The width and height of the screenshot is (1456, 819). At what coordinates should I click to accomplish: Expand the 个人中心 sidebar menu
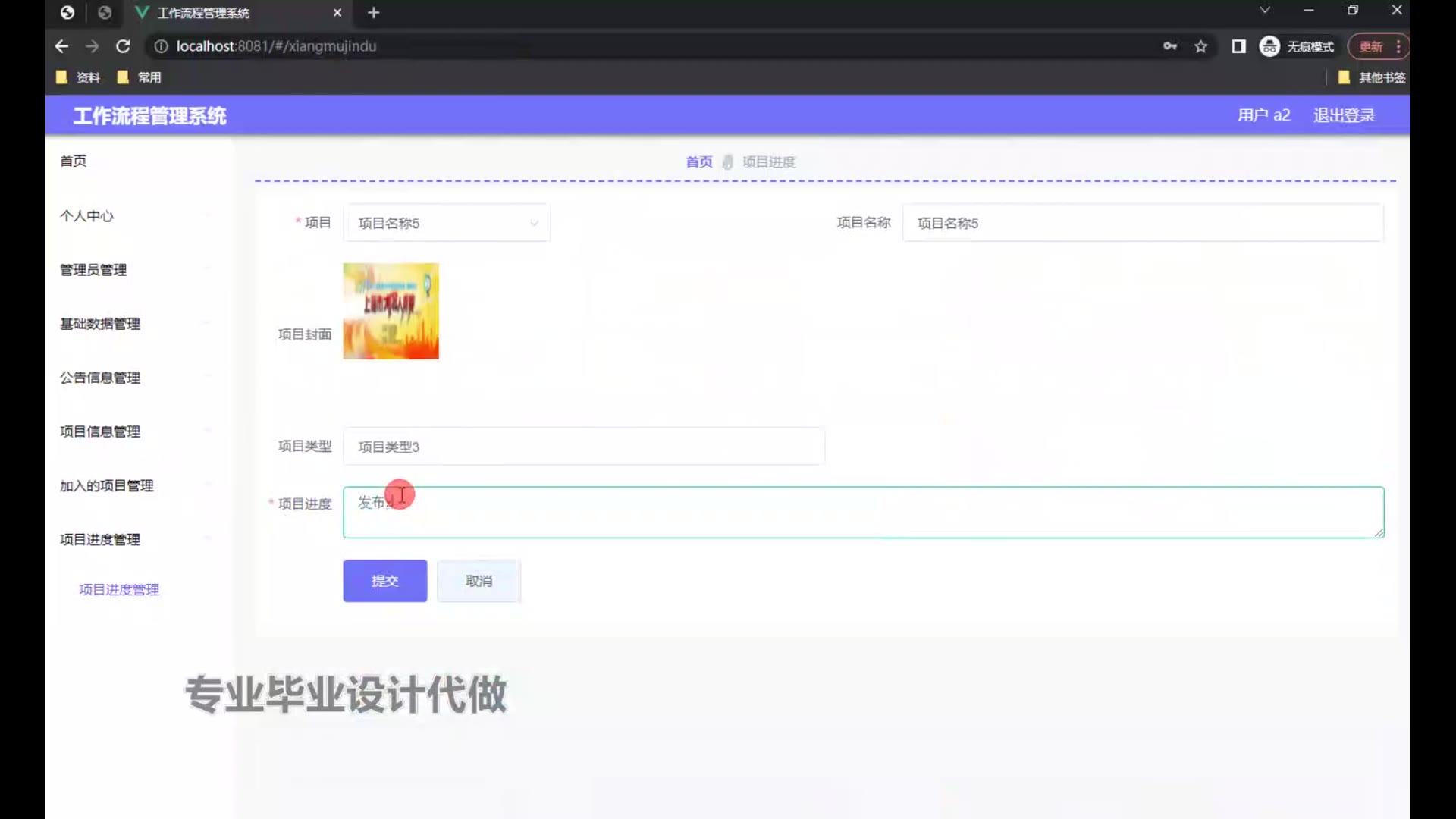[87, 216]
